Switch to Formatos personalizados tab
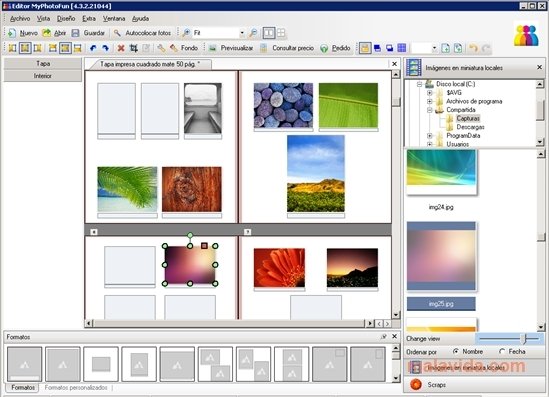549x397 pixels. pos(76,388)
